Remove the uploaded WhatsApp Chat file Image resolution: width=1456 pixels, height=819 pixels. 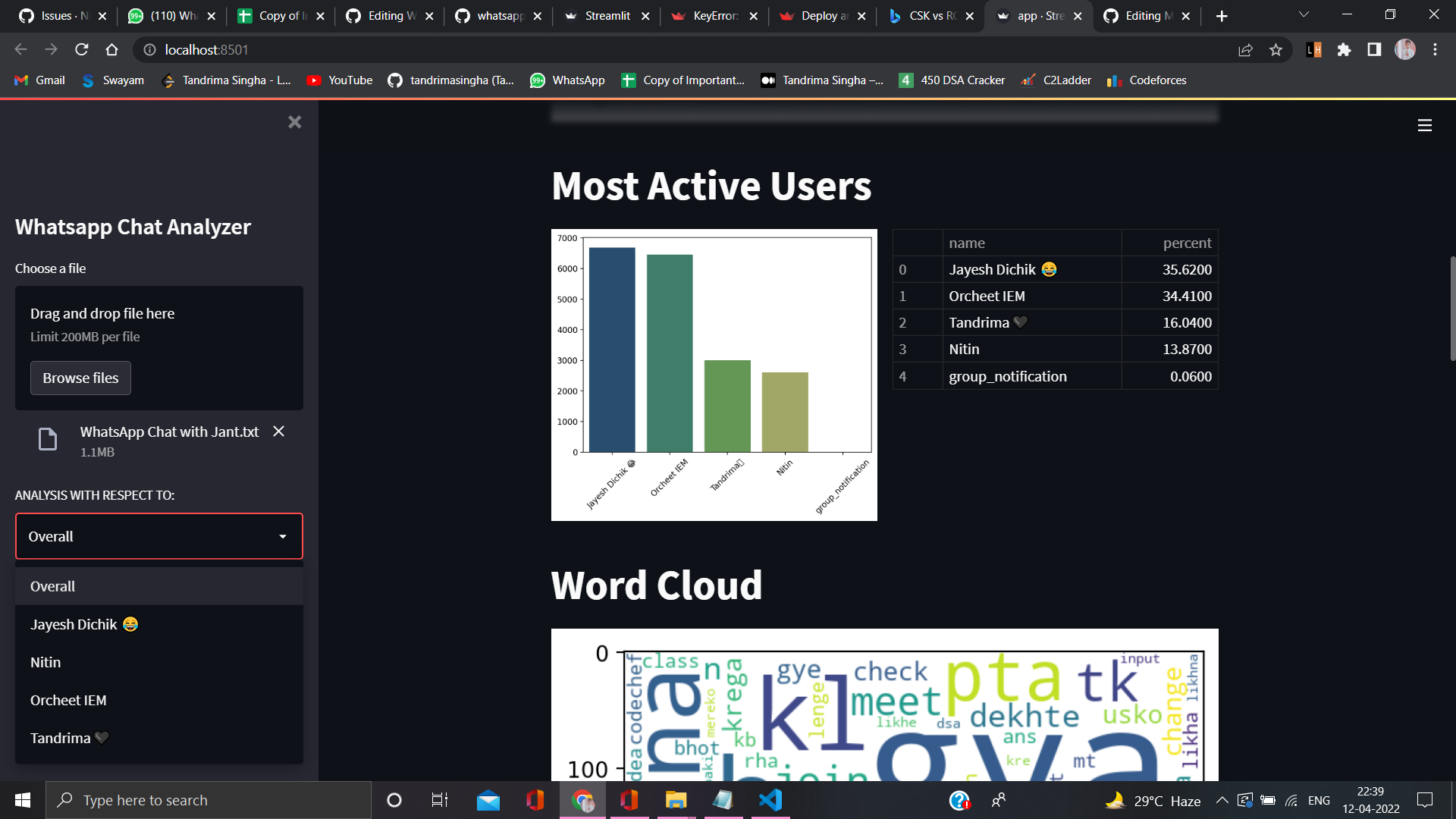coord(278,431)
